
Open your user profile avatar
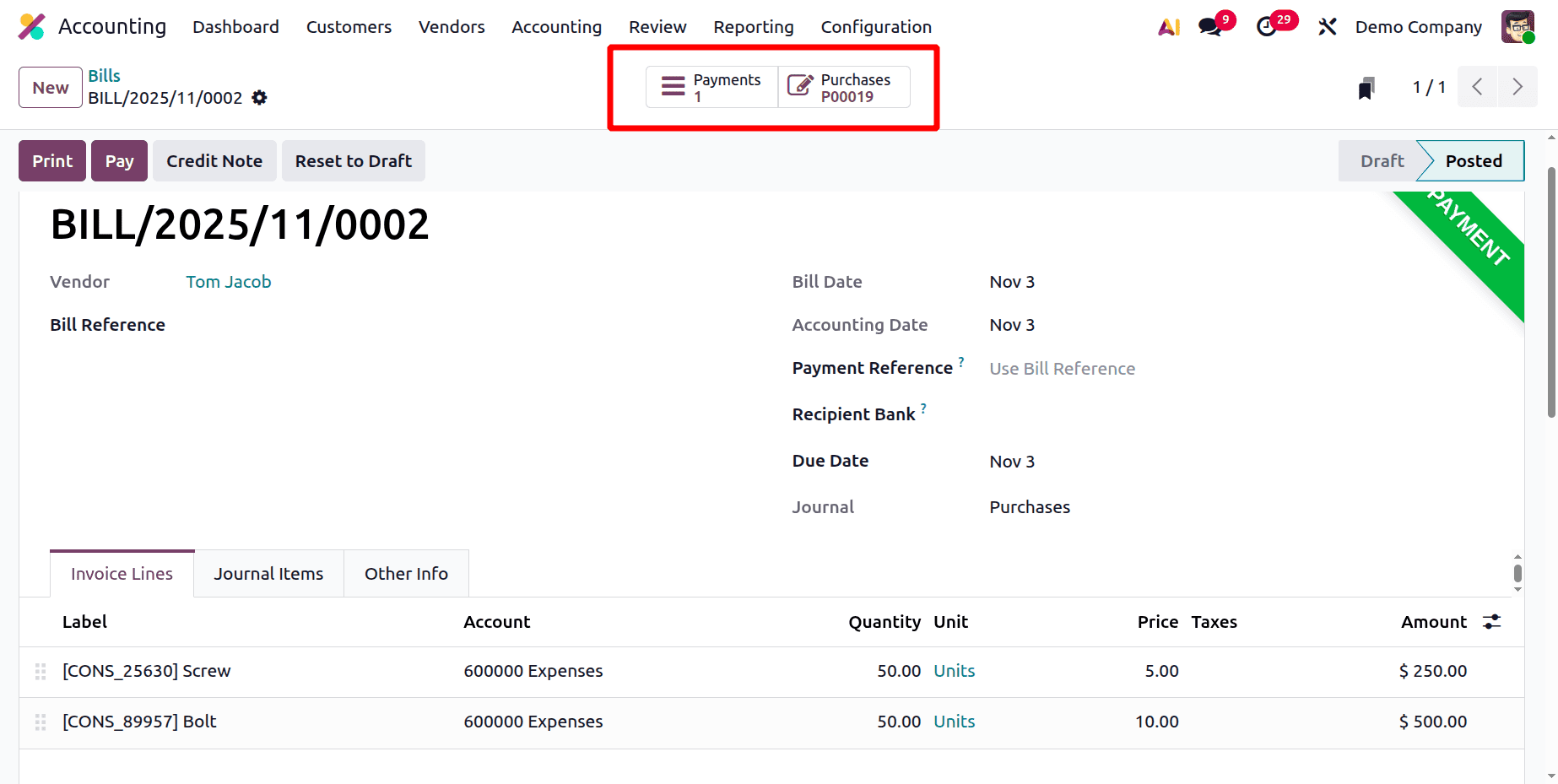[x=1517, y=26]
